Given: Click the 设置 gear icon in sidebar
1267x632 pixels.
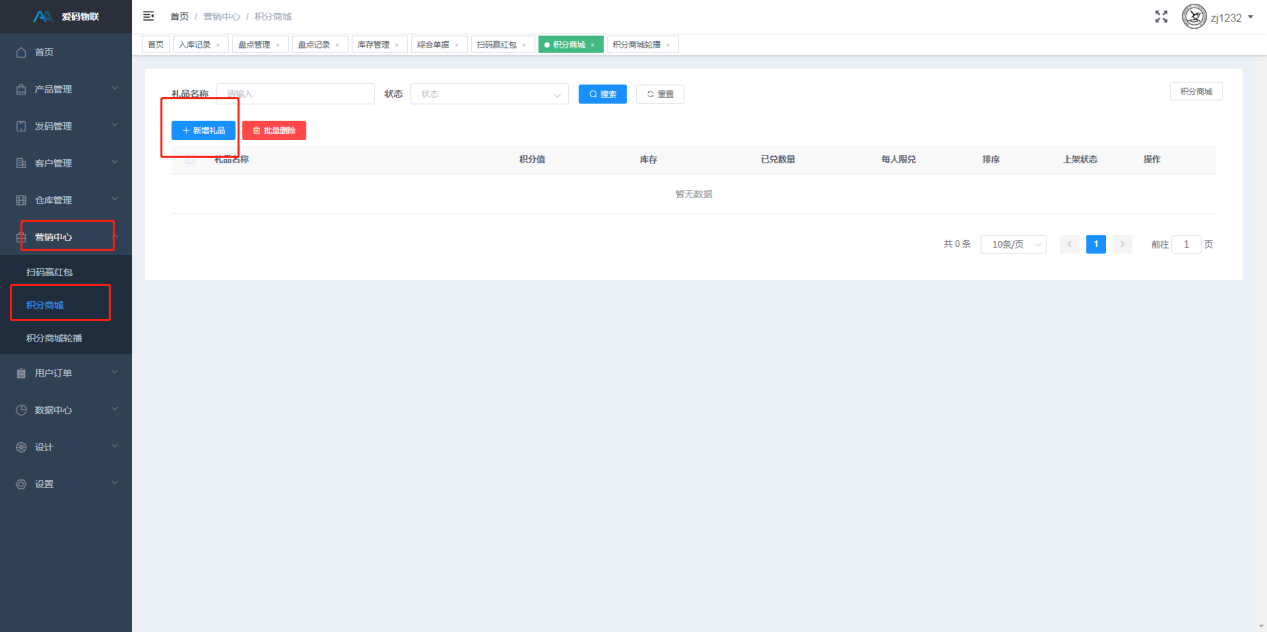Looking at the screenshot, I should (21, 484).
